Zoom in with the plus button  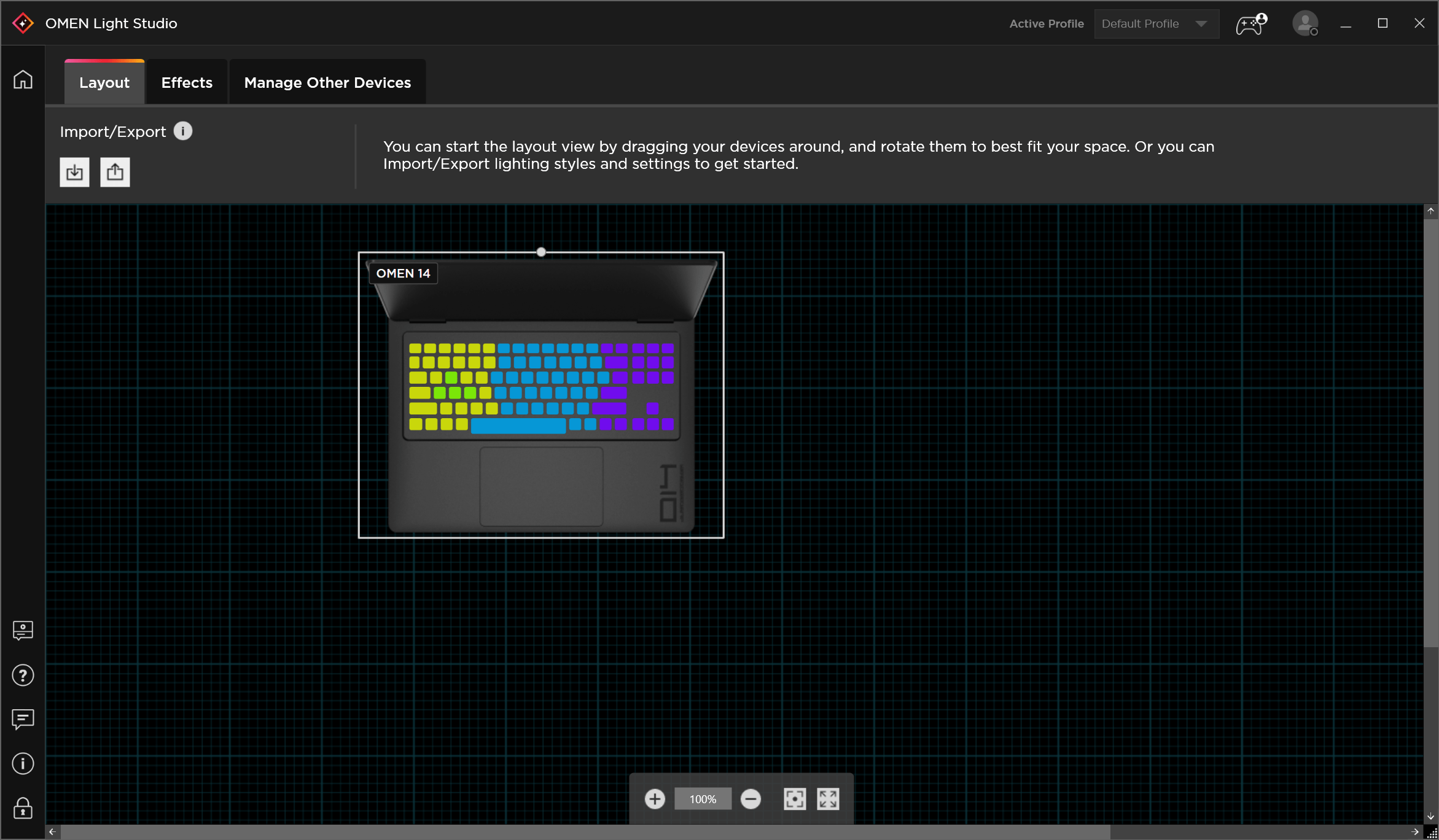tap(655, 799)
